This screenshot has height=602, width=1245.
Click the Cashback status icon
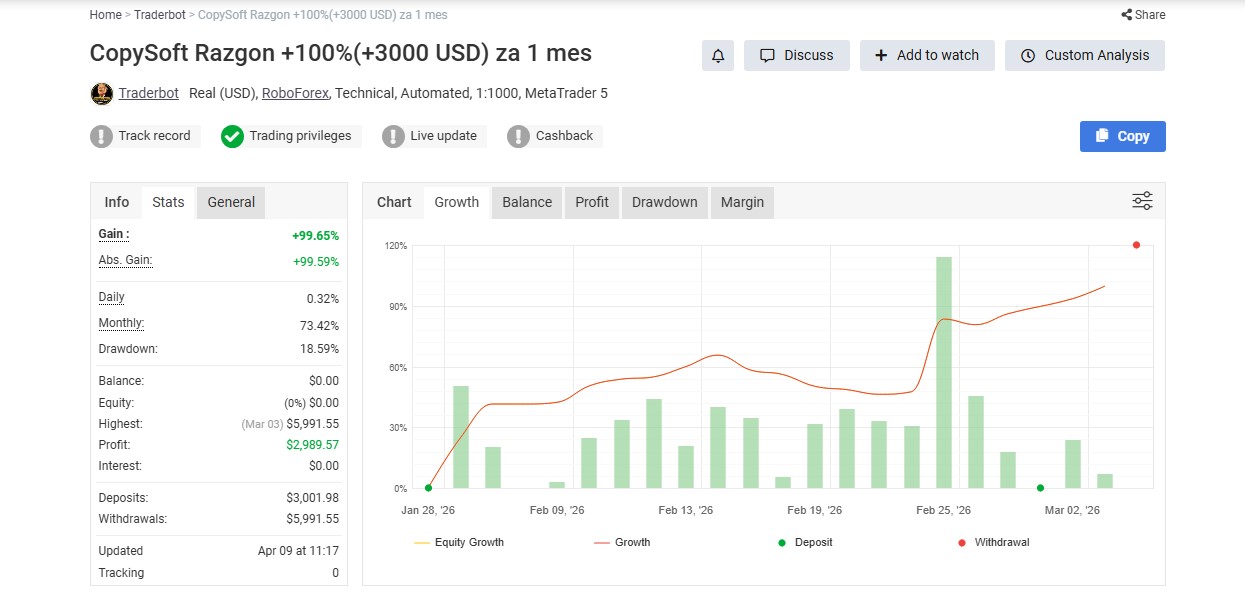[518, 136]
